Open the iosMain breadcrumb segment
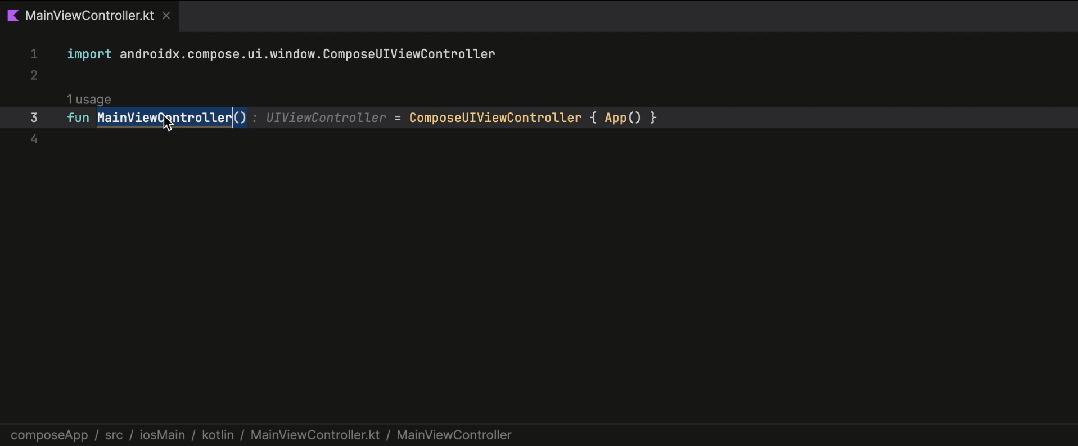 [x=162, y=435]
